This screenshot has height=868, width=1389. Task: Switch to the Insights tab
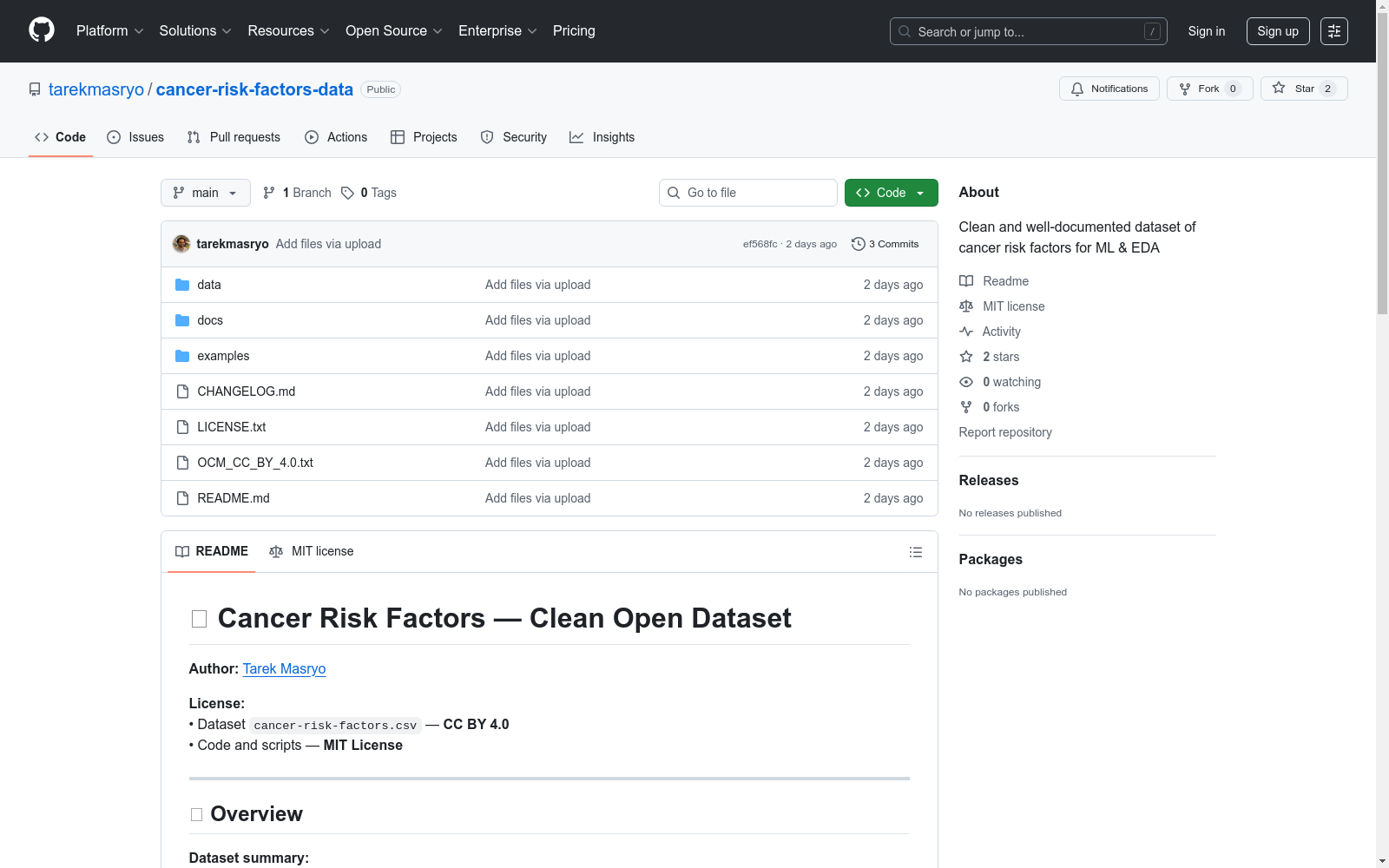click(x=602, y=137)
